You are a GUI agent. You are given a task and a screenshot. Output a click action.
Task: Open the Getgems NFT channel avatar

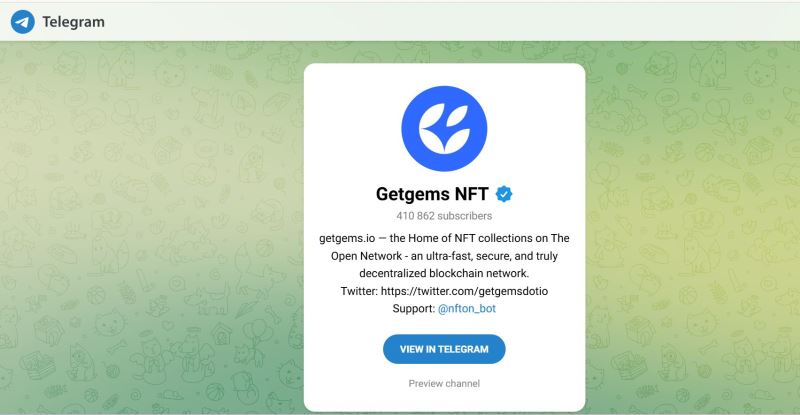pos(444,128)
